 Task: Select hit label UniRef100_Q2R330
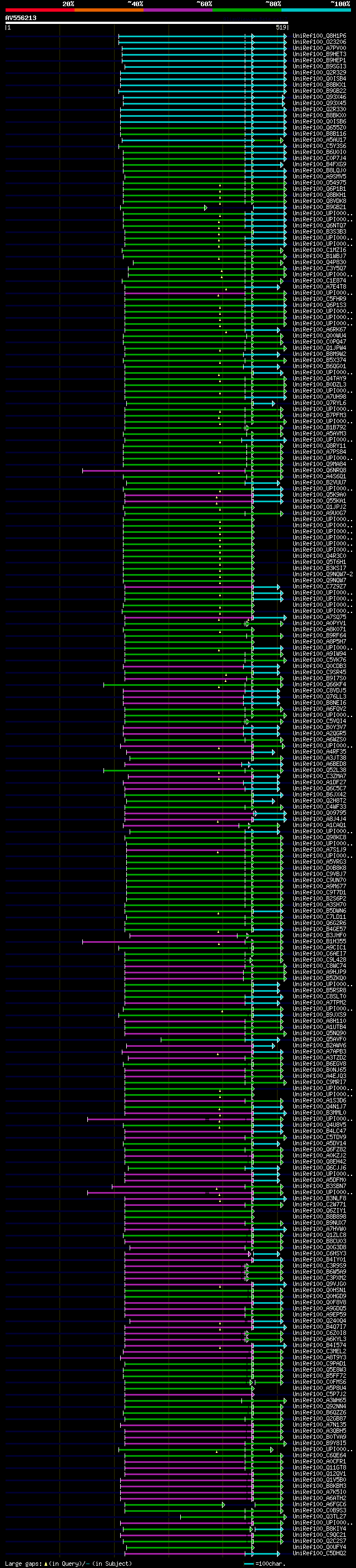319,109
